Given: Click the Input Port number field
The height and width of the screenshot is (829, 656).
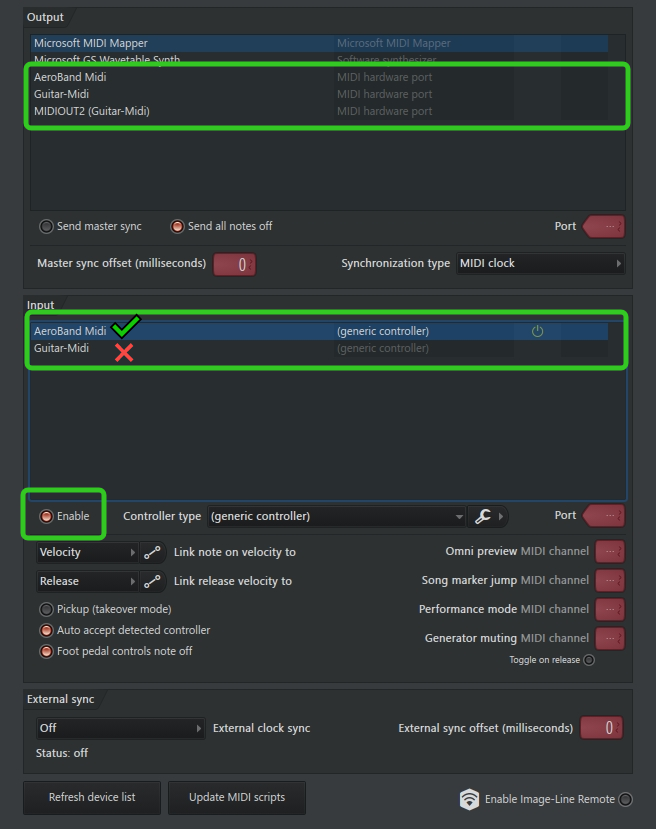Looking at the screenshot, I should pos(604,515).
